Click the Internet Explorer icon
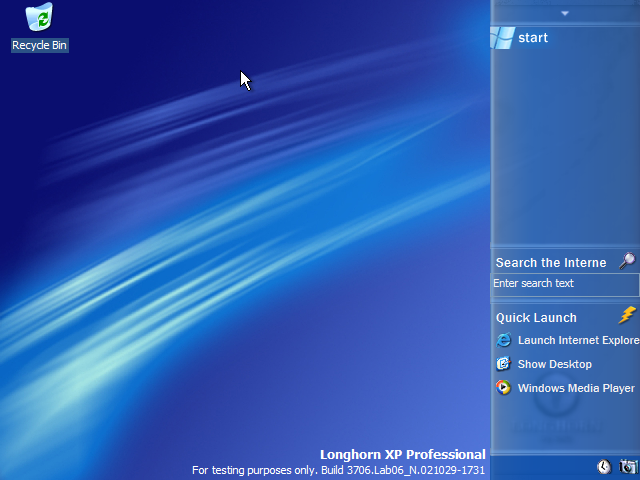 tap(504, 340)
